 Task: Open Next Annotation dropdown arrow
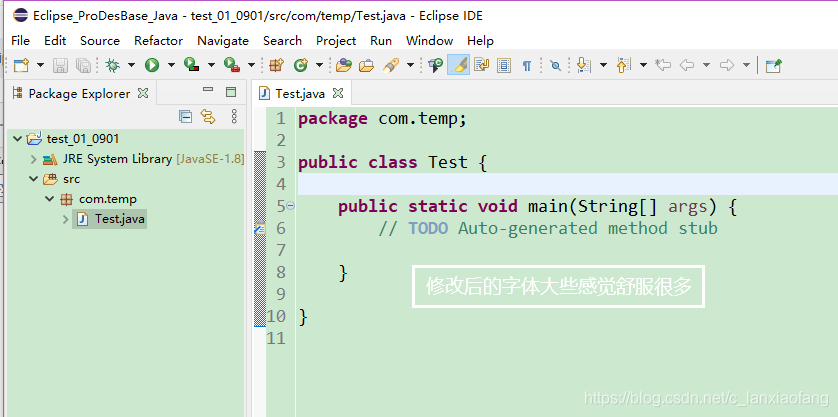pyautogui.click(x=603, y=65)
